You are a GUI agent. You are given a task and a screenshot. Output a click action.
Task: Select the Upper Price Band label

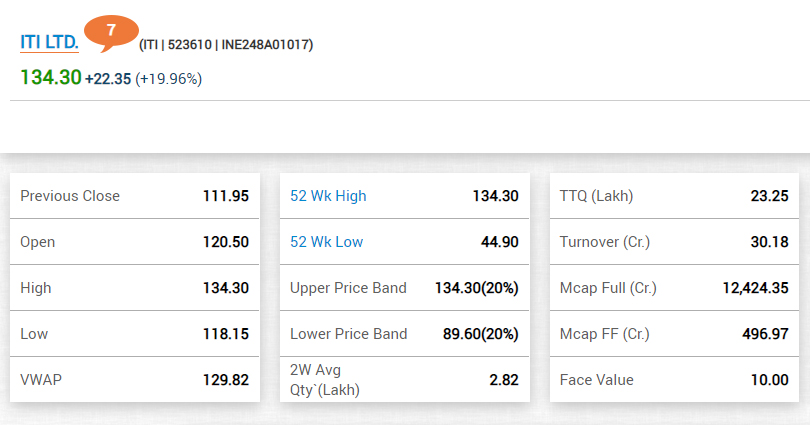click(348, 288)
